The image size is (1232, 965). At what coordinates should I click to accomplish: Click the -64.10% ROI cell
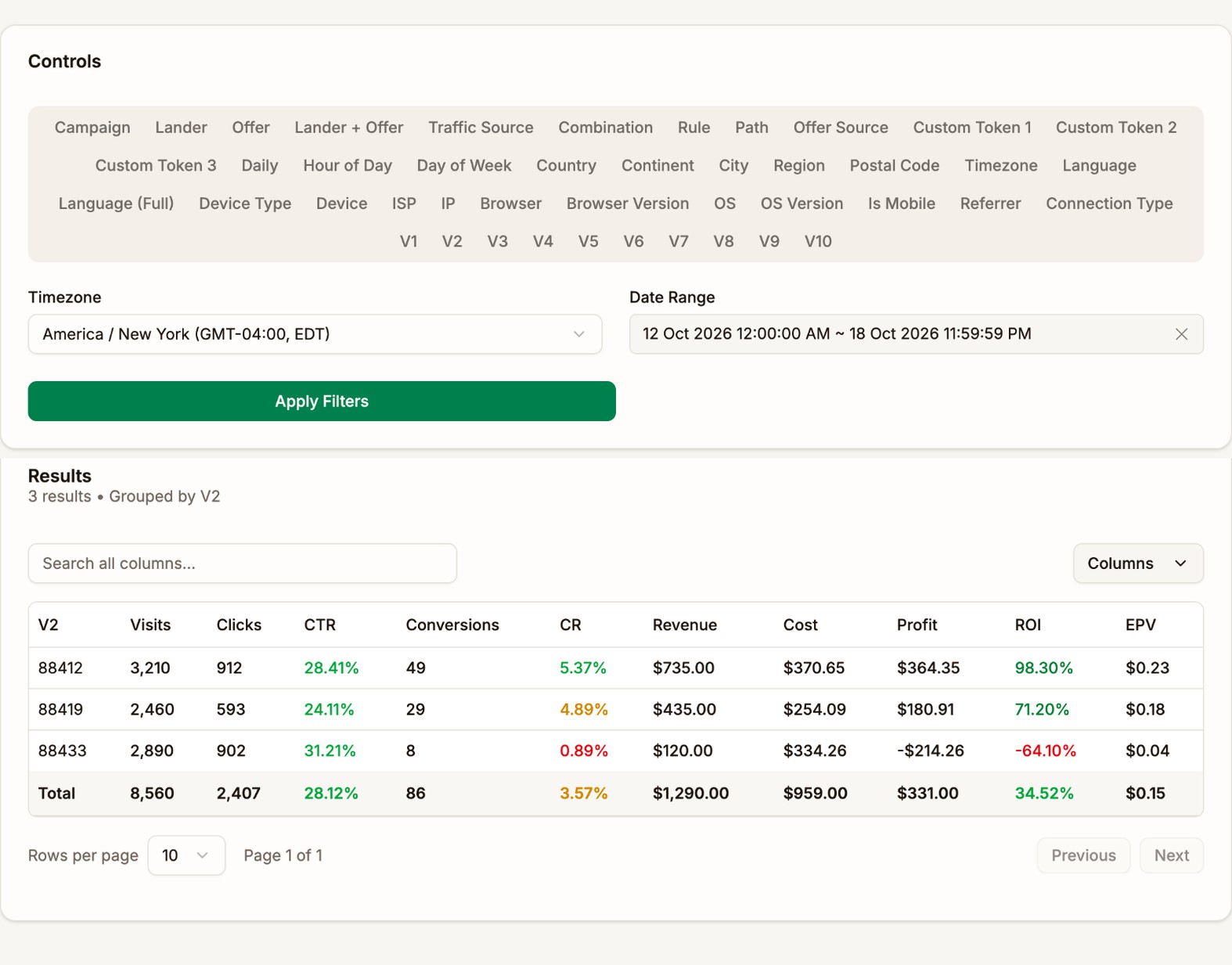(x=1045, y=751)
